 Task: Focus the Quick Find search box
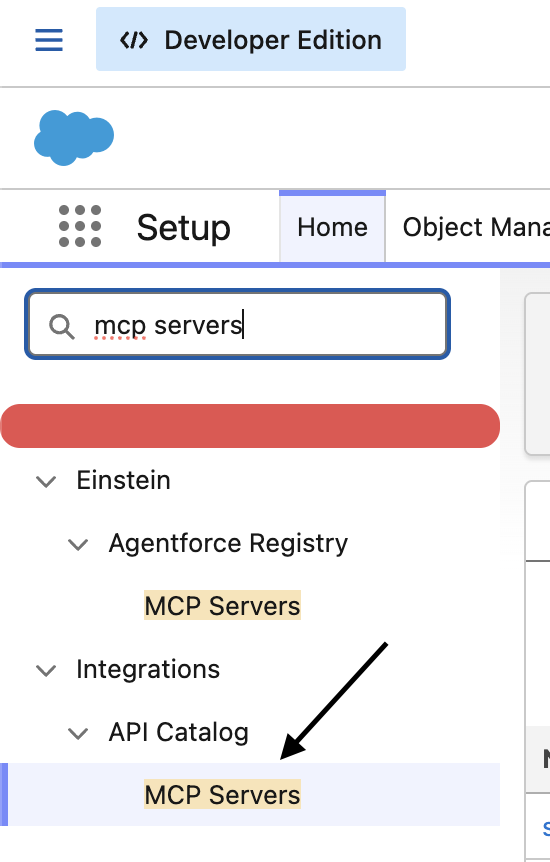pos(238,324)
